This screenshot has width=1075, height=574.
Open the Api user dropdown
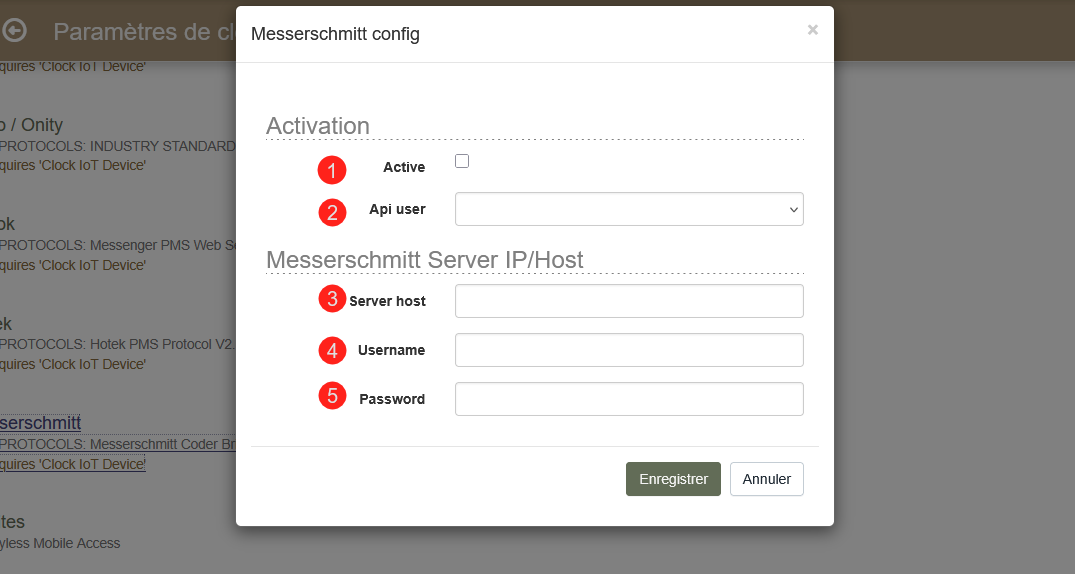click(x=629, y=209)
